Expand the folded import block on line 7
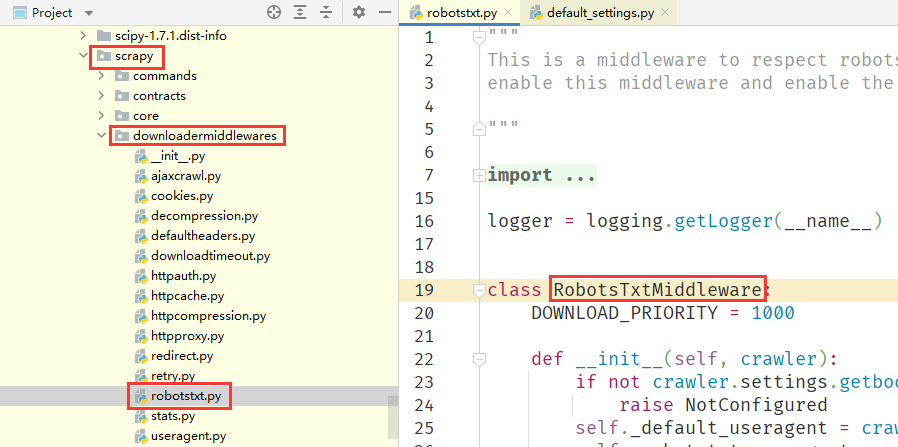The width and height of the screenshot is (898, 447). [479, 175]
